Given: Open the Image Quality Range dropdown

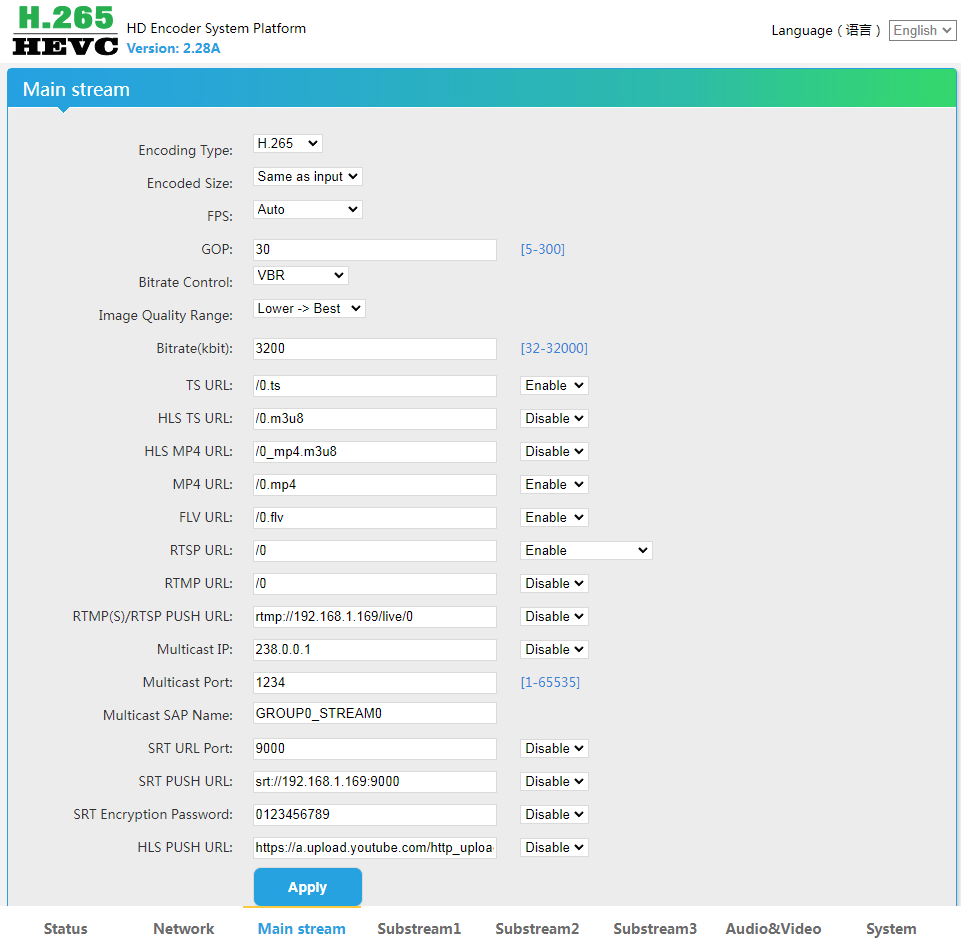Looking at the screenshot, I should (309, 308).
